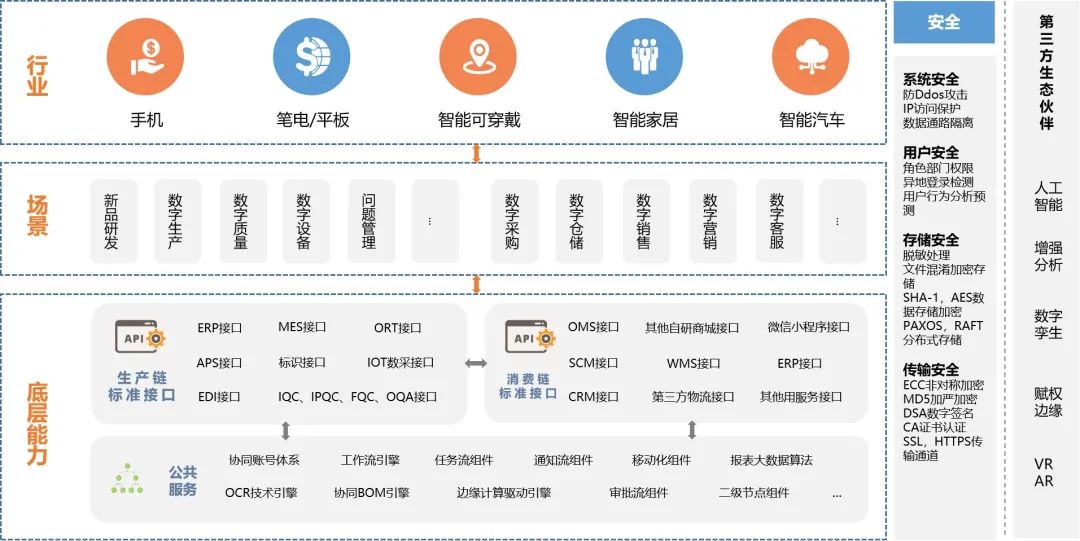The width and height of the screenshot is (1080, 541).
Task: Select ERP接口 in the 消费链 panel
Action: [x=800, y=363]
